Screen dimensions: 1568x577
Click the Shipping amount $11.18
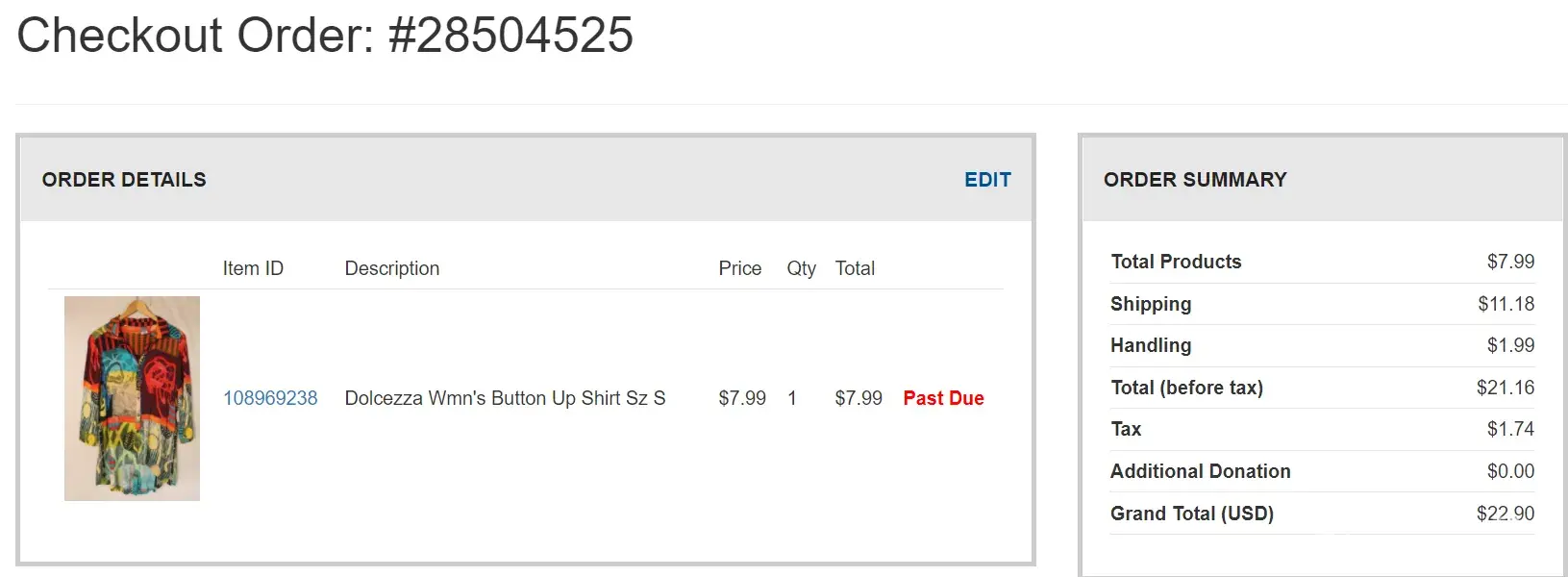point(1506,304)
